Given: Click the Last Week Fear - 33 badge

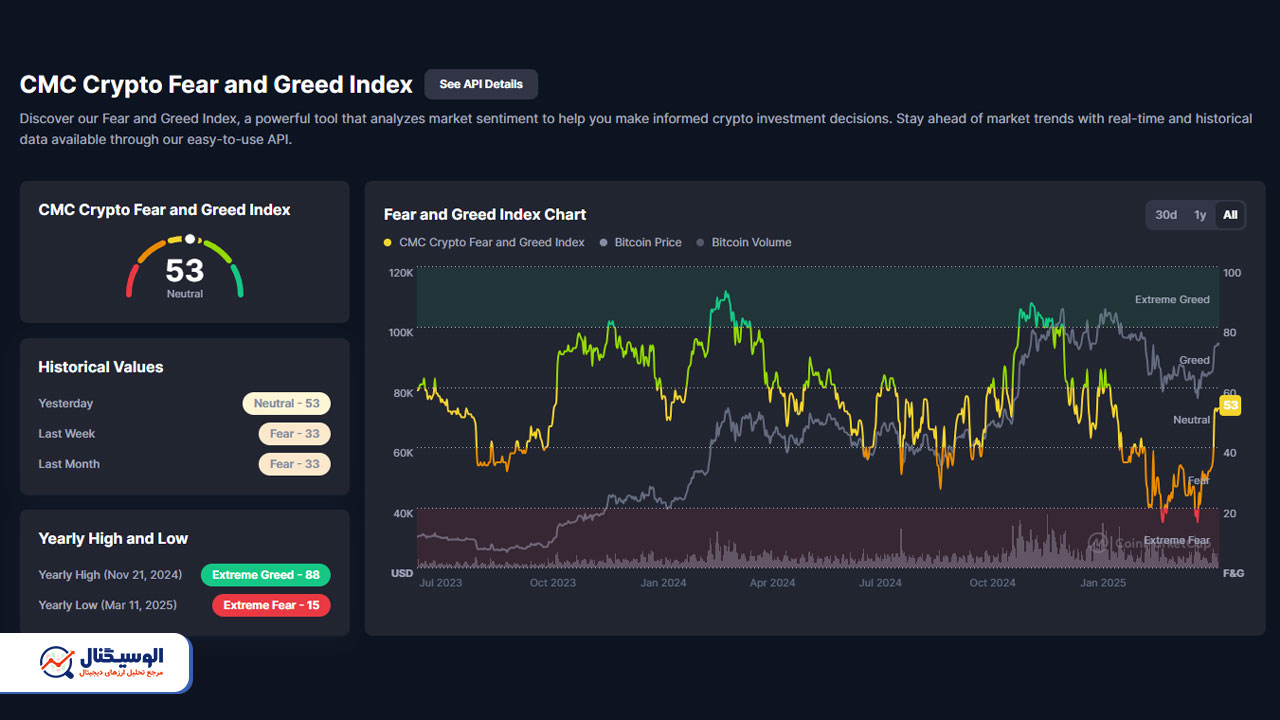Looking at the screenshot, I should [x=294, y=433].
